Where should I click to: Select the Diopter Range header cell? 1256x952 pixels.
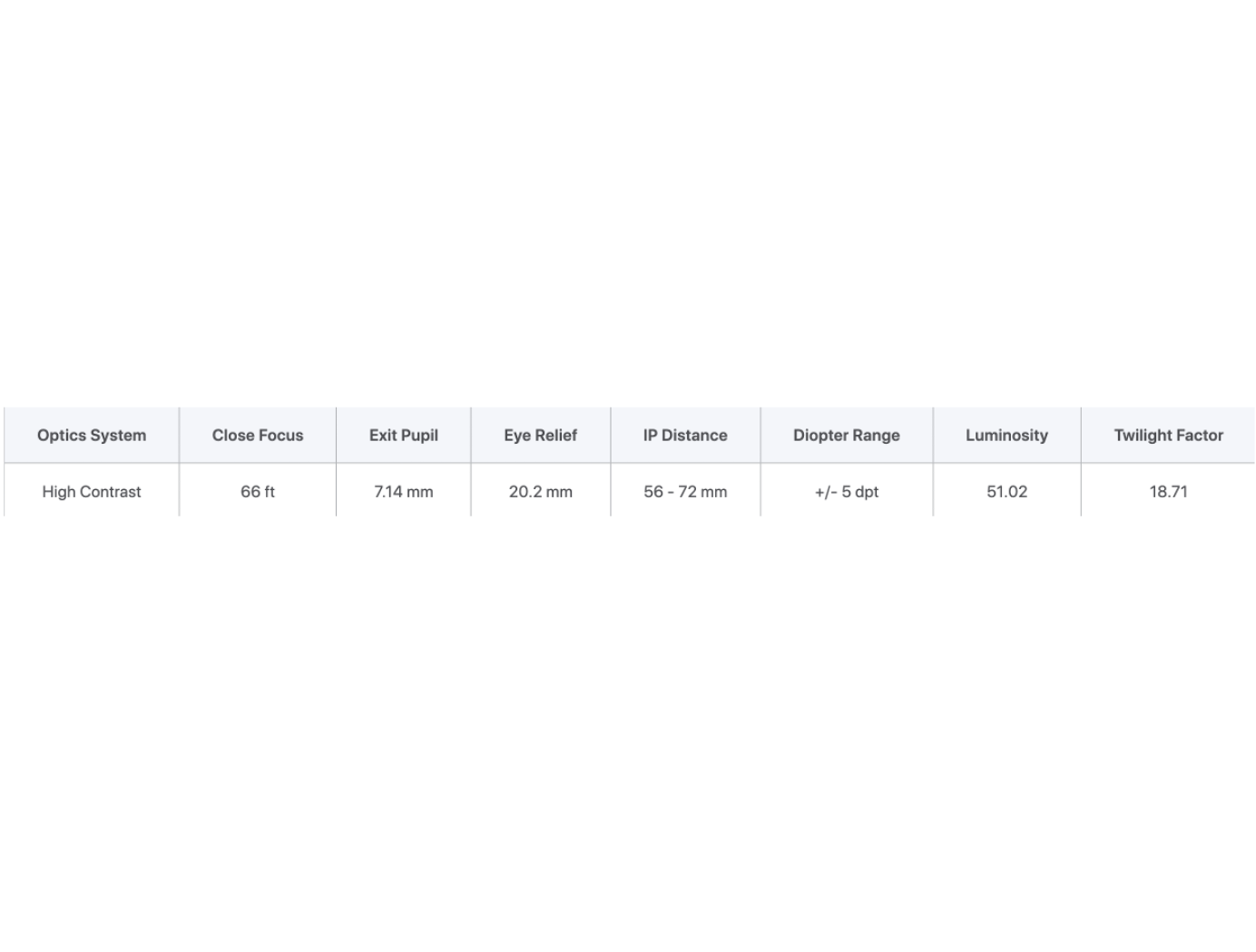point(847,436)
